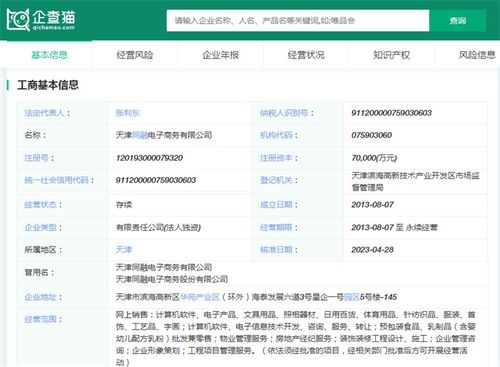The image size is (500, 367).
Task: Open the 知识产权 tab
Action: [392, 55]
